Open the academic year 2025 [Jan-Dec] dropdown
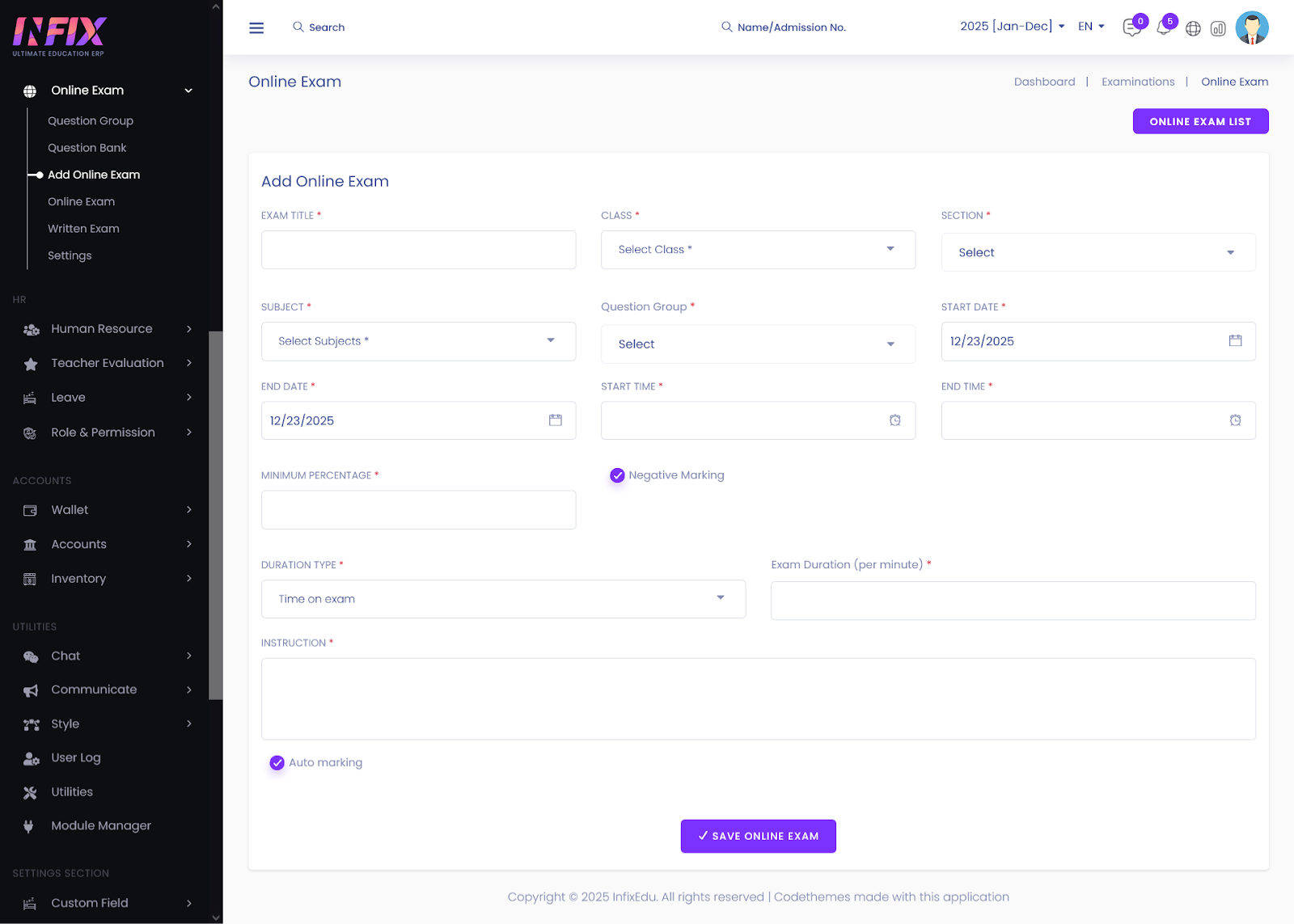This screenshot has height=924, width=1294. click(x=1012, y=27)
